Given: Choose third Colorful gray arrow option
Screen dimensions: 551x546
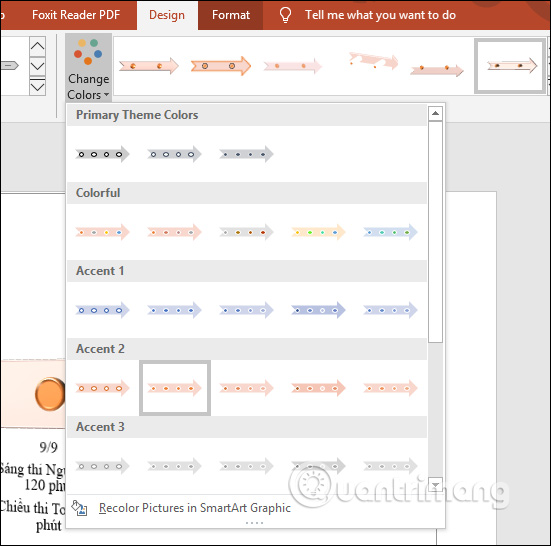Looking at the screenshot, I should 246,232.
